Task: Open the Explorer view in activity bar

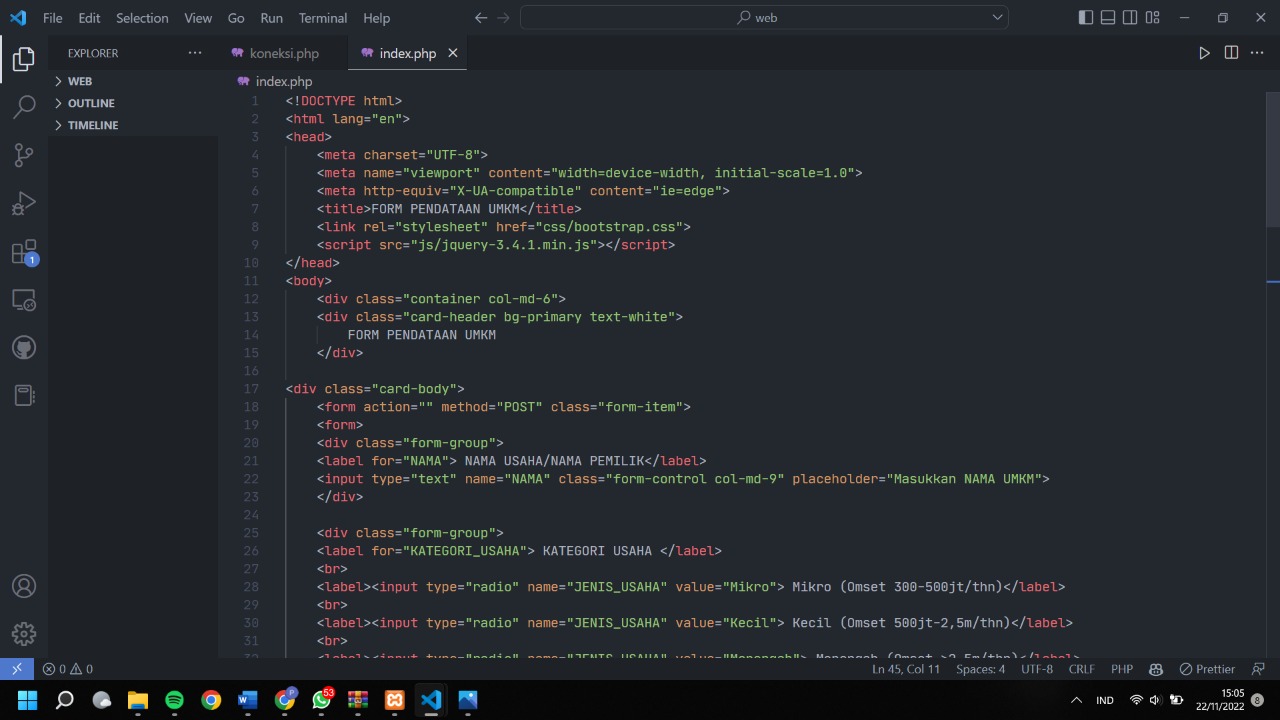Action: click(x=24, y=59)
